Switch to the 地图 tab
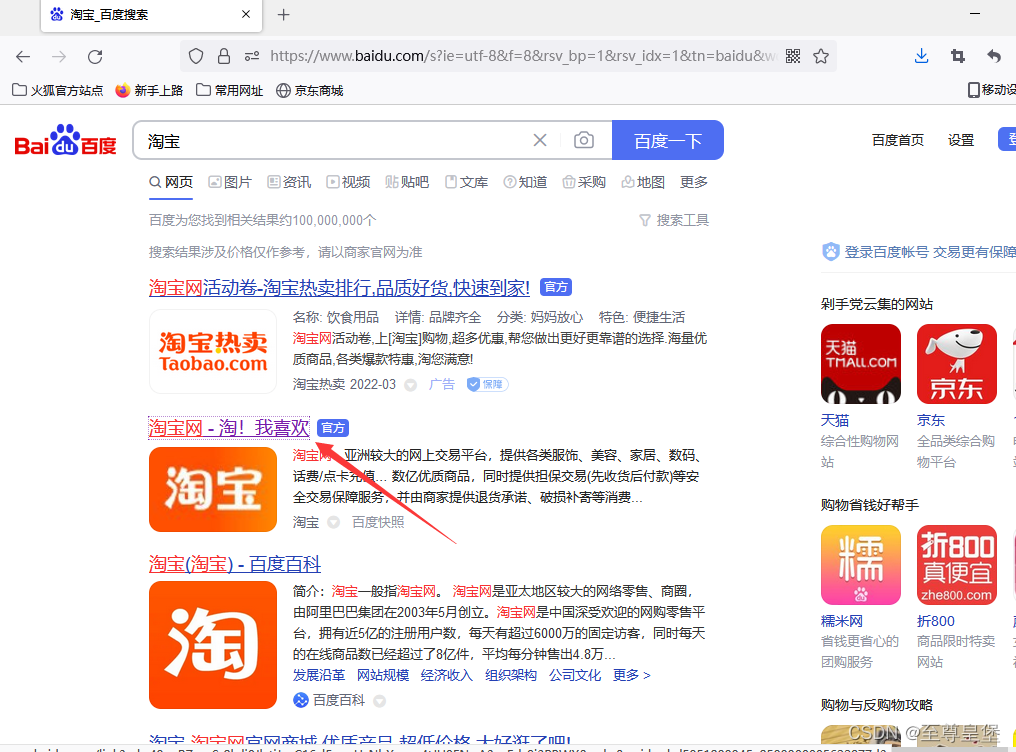This screenshot has height=752, width=1016. pyautogui.click(x=643, y=182)
